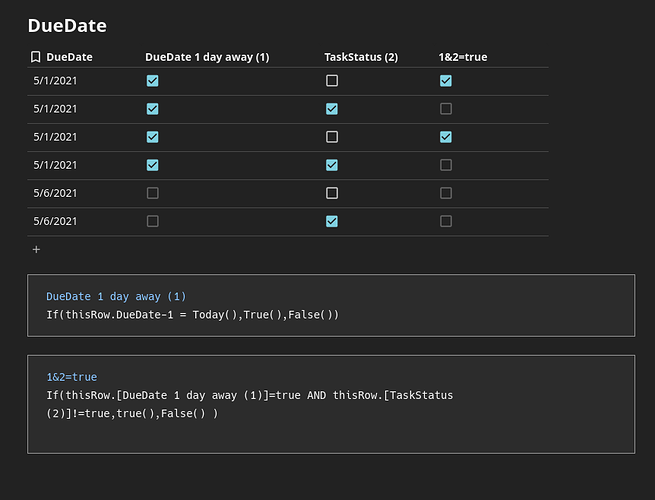The height and width of the screenshot is (500, 655).
Task: Select the first row's 5/1/2021 date cell
Action: (55, 81)
